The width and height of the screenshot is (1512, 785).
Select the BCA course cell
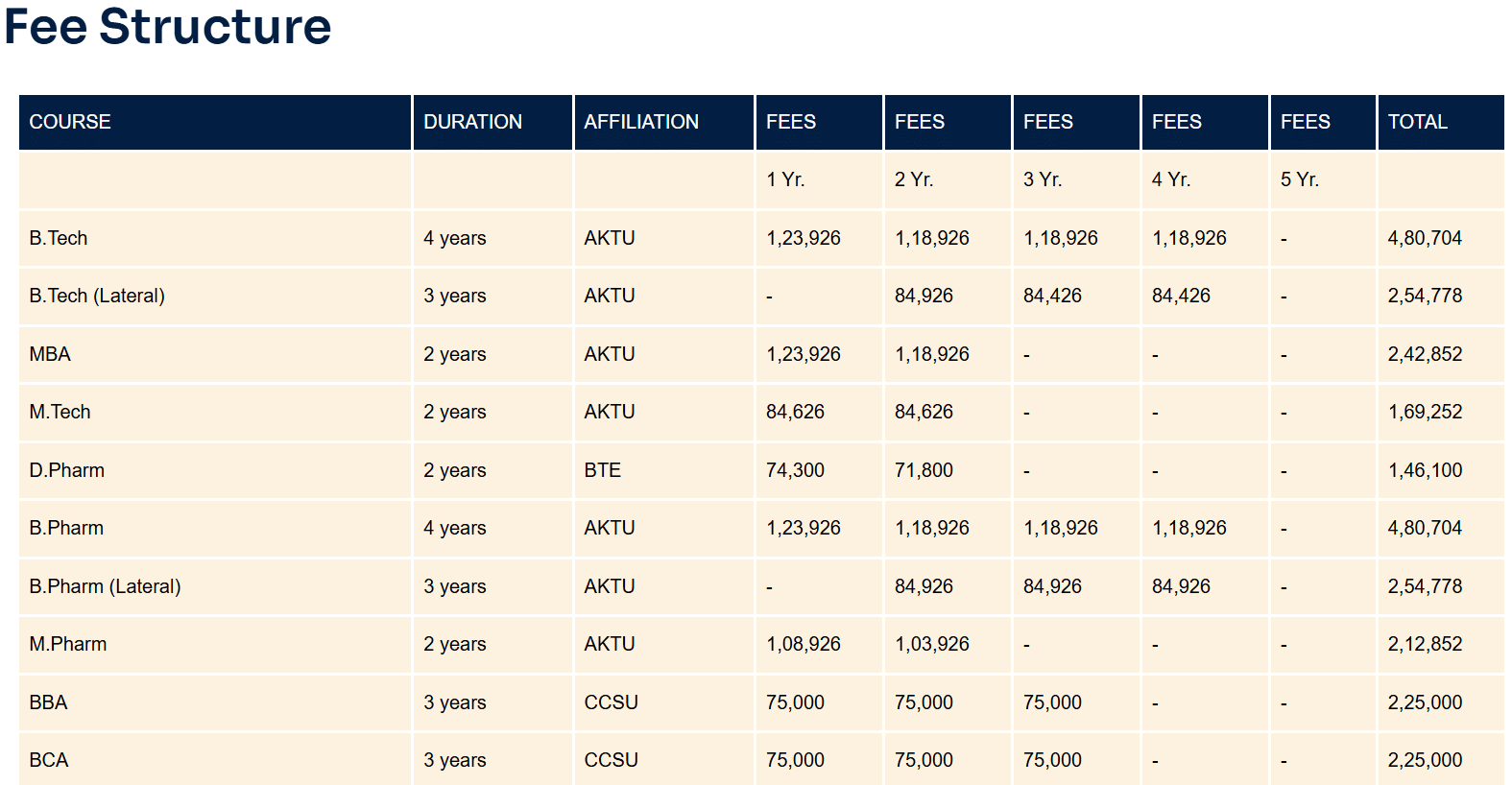click(48, 760)
